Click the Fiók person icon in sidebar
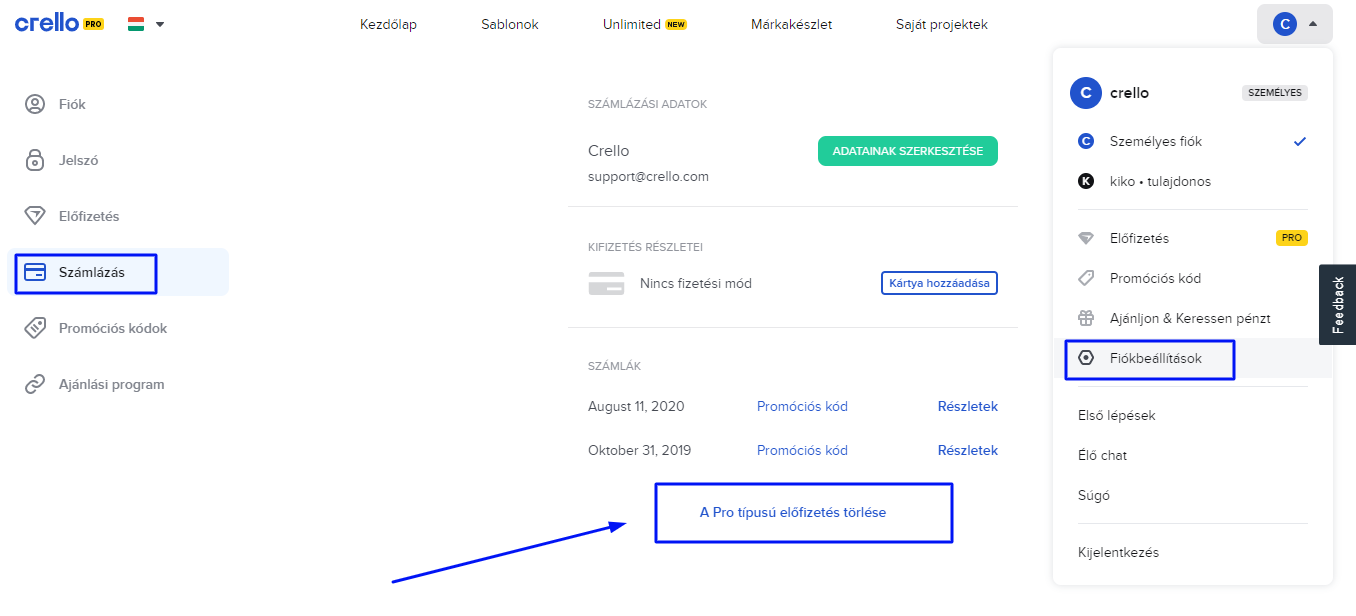Image resolution: width=1356 pixels, height=616 pixels. click(35, 104)
